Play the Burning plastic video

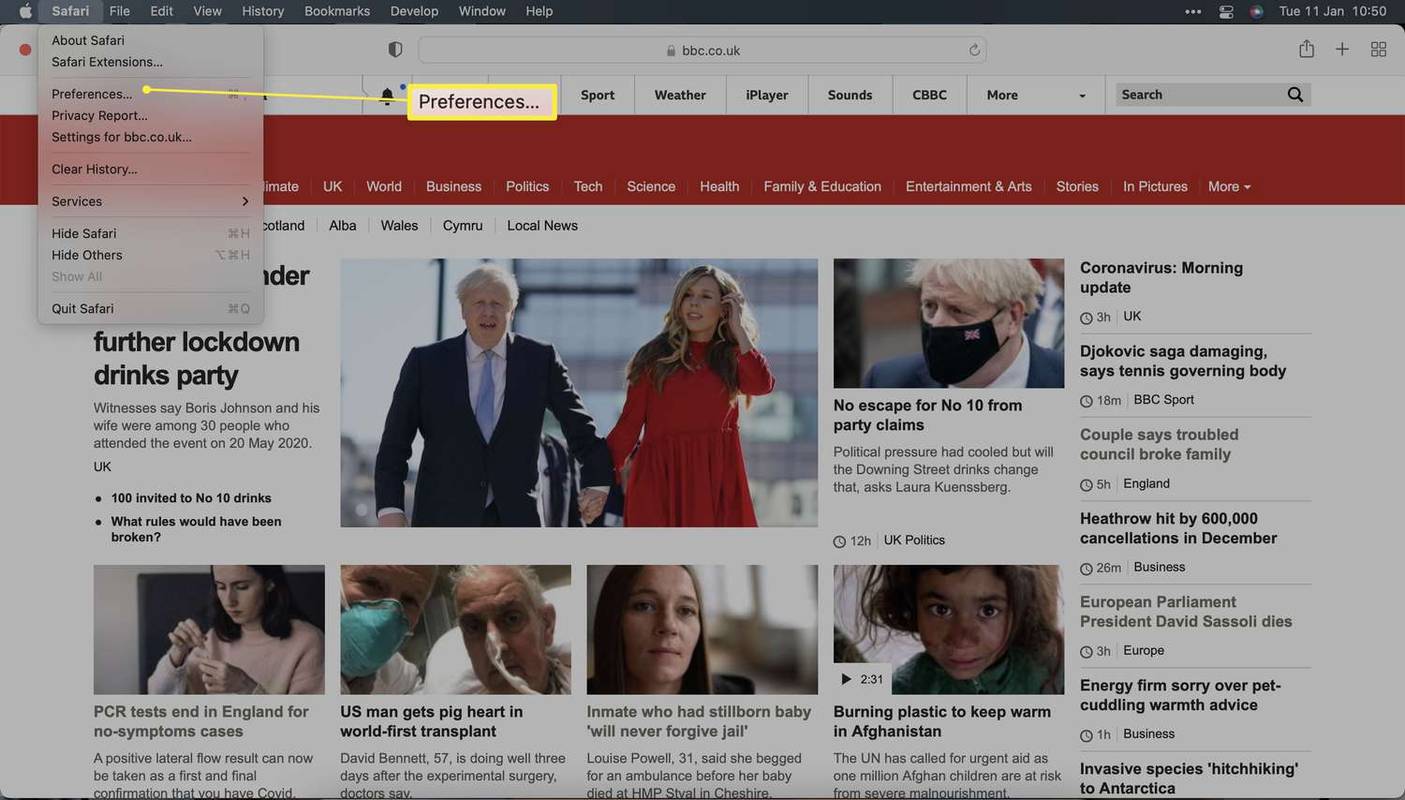pyautogui.click(x=846, y=679)
